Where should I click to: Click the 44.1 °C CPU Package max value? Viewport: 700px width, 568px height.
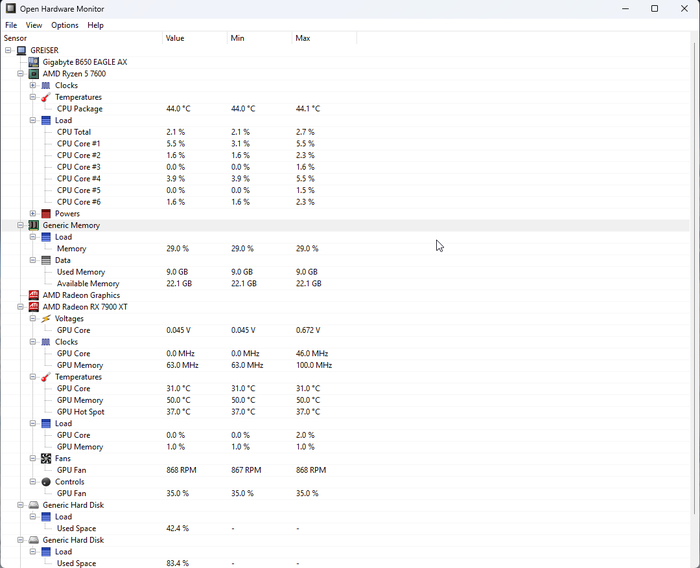pyautogui.click(x=308, y=109)
